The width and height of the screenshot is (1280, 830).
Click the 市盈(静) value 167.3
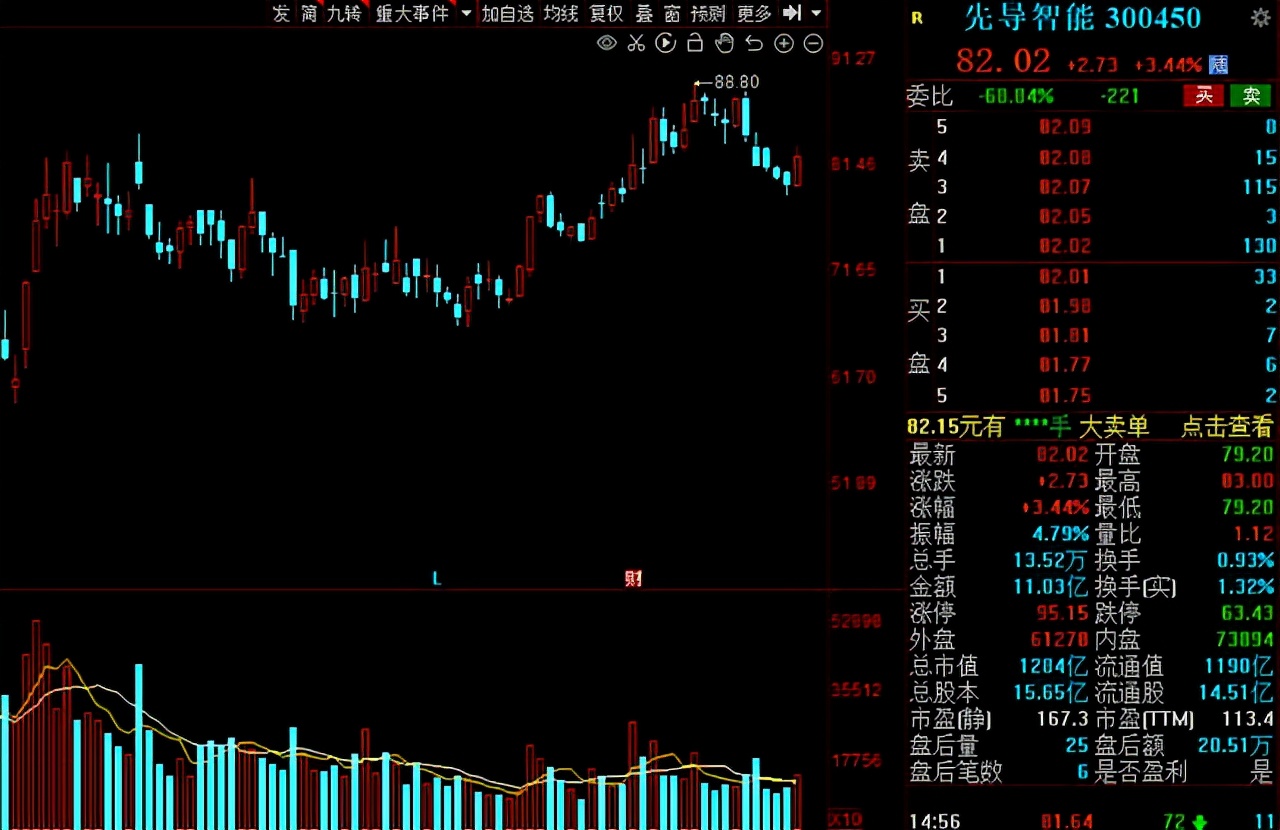point(1063,719)
